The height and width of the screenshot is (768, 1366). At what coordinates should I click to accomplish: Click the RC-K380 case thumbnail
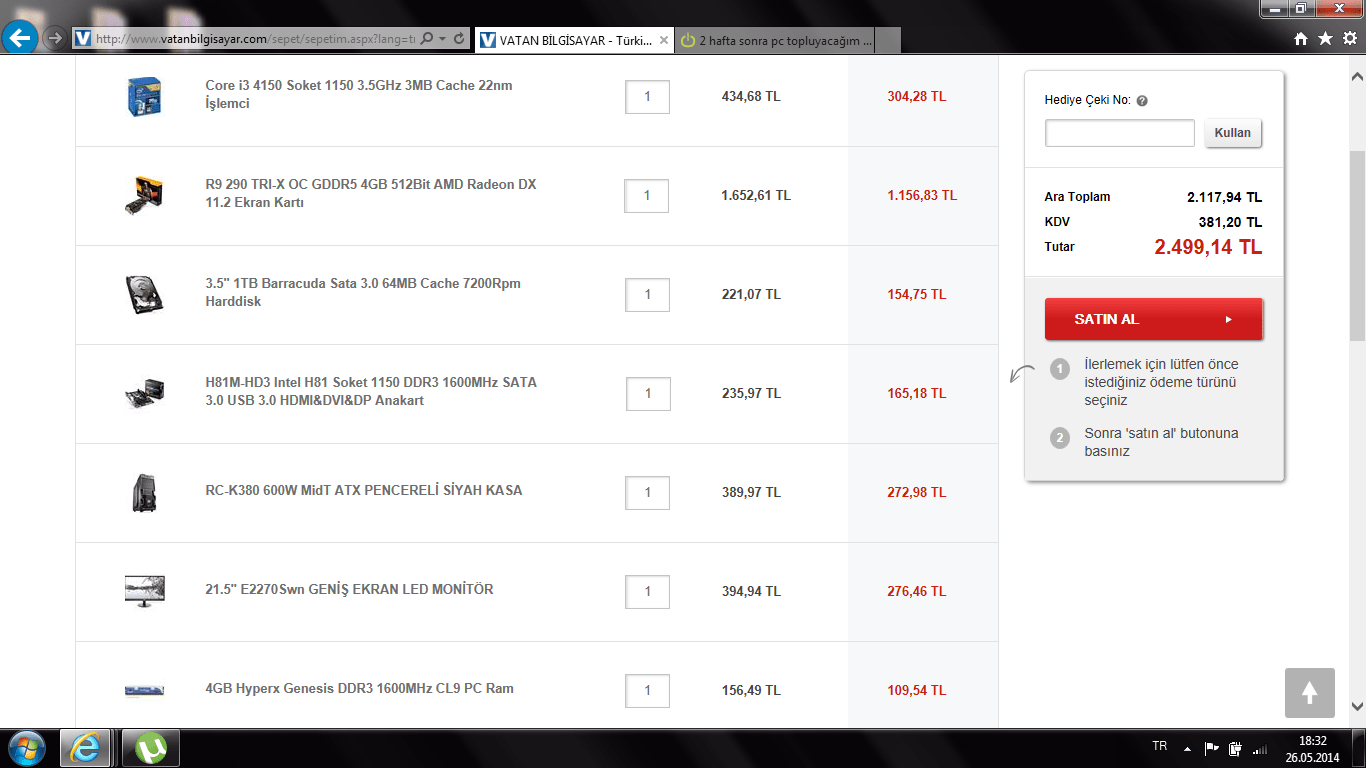tap(144, 492)
